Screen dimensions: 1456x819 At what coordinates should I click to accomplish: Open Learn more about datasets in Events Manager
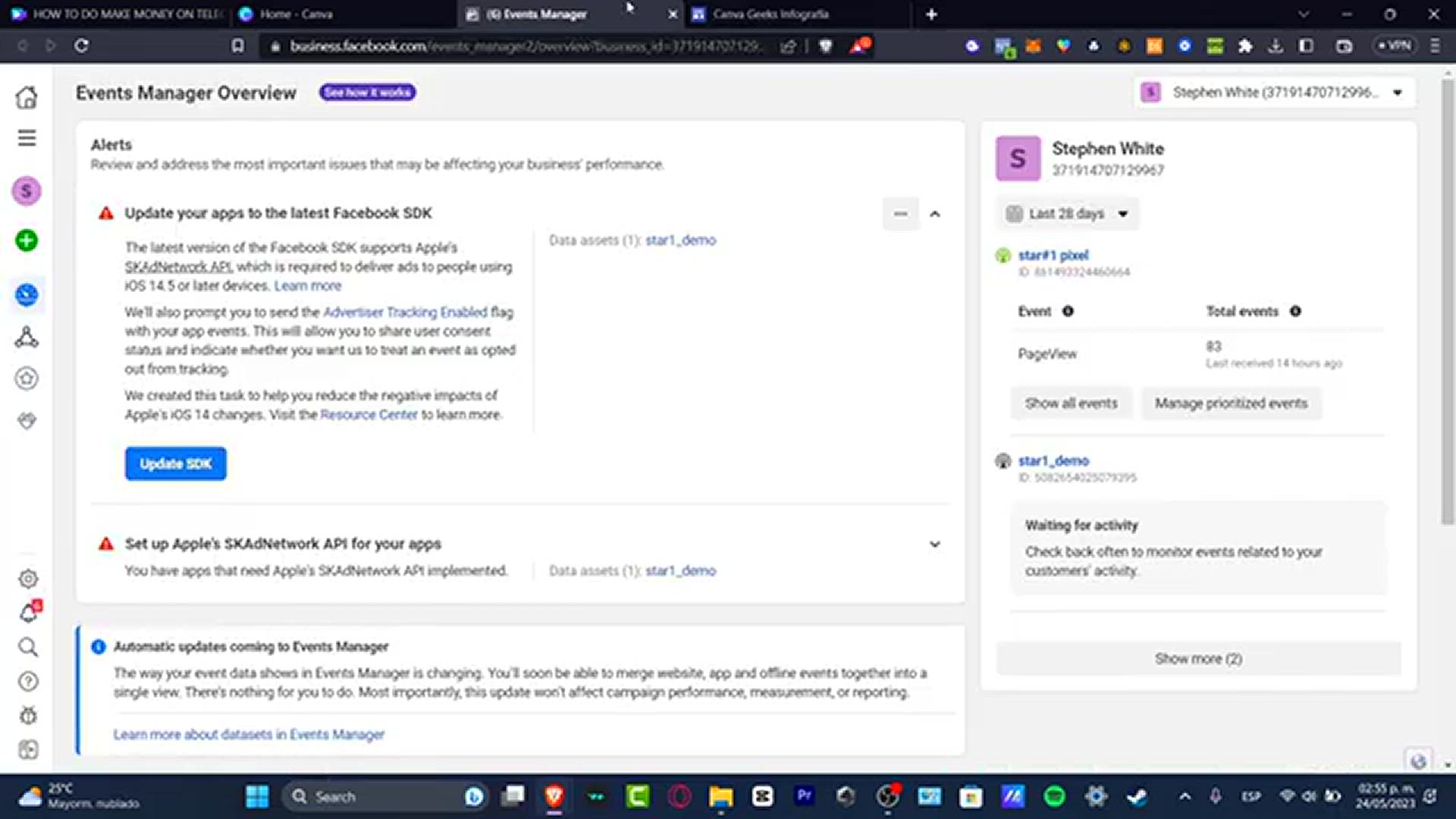pos(249,734)
